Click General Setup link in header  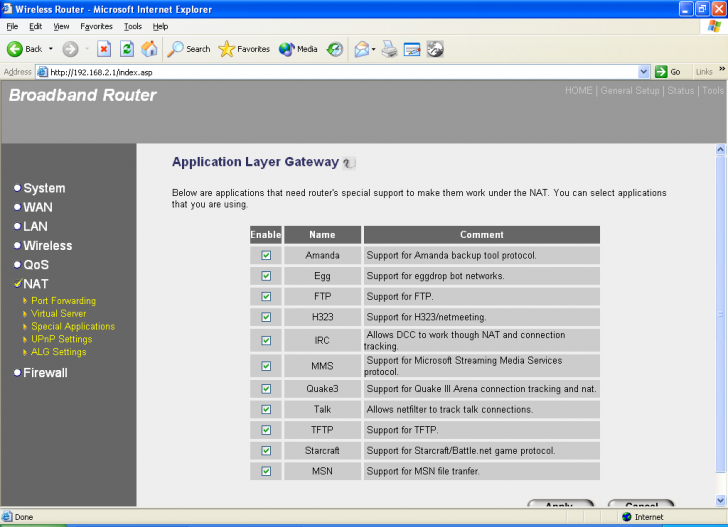pos(630,91)
